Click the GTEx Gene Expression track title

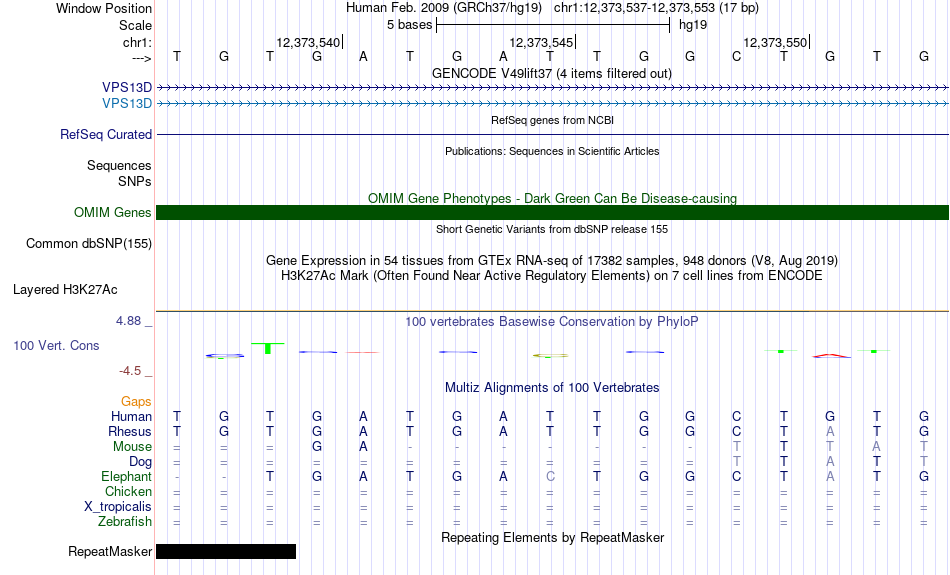[x=552, y=261]
